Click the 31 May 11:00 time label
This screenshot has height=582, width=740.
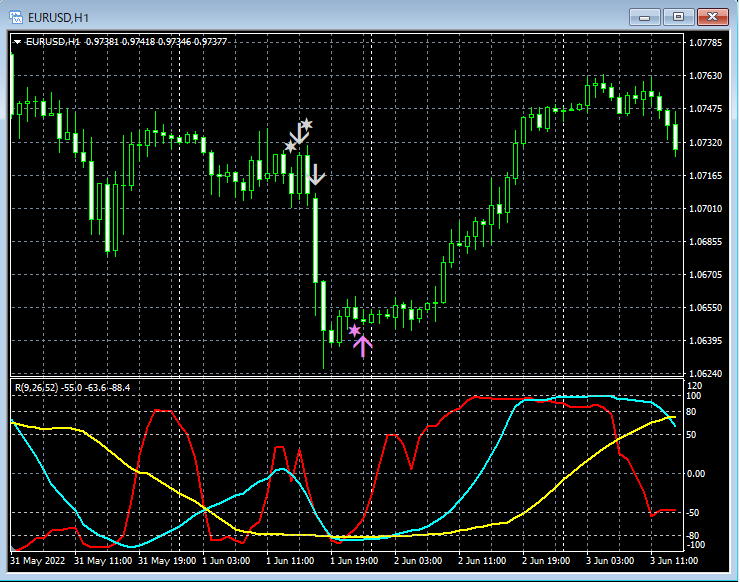tap(103, 561)
